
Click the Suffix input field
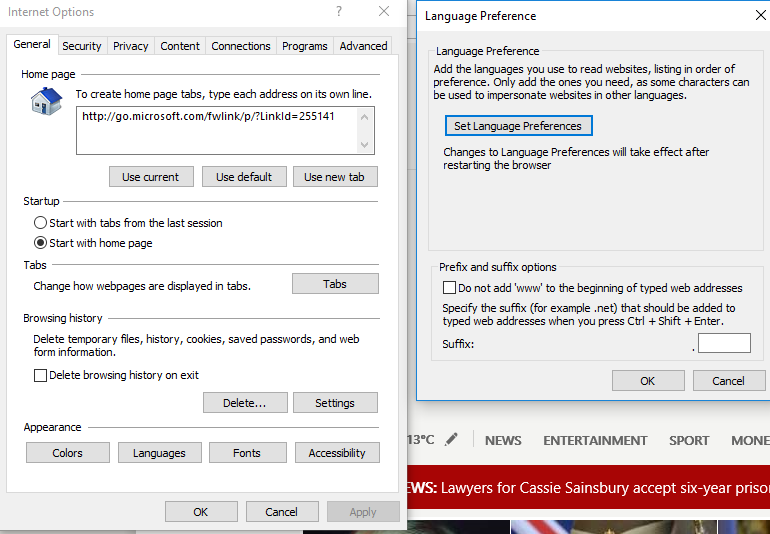coord(724,343)
